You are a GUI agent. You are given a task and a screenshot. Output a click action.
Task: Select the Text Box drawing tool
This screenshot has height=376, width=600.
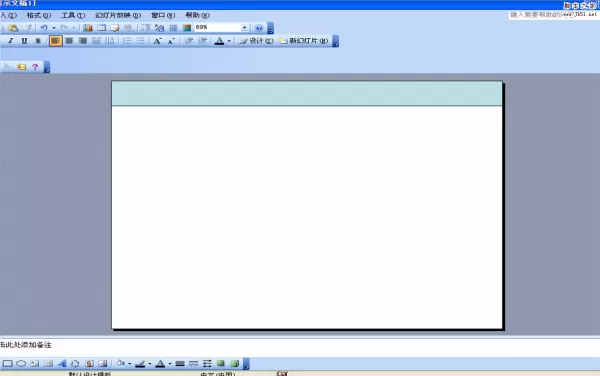(x=34, y=364)
